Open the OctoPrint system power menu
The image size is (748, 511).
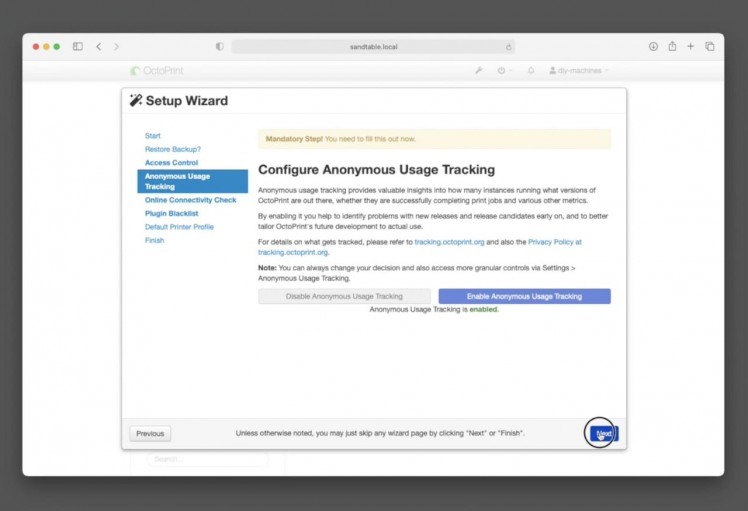click(x=504, y=70)
